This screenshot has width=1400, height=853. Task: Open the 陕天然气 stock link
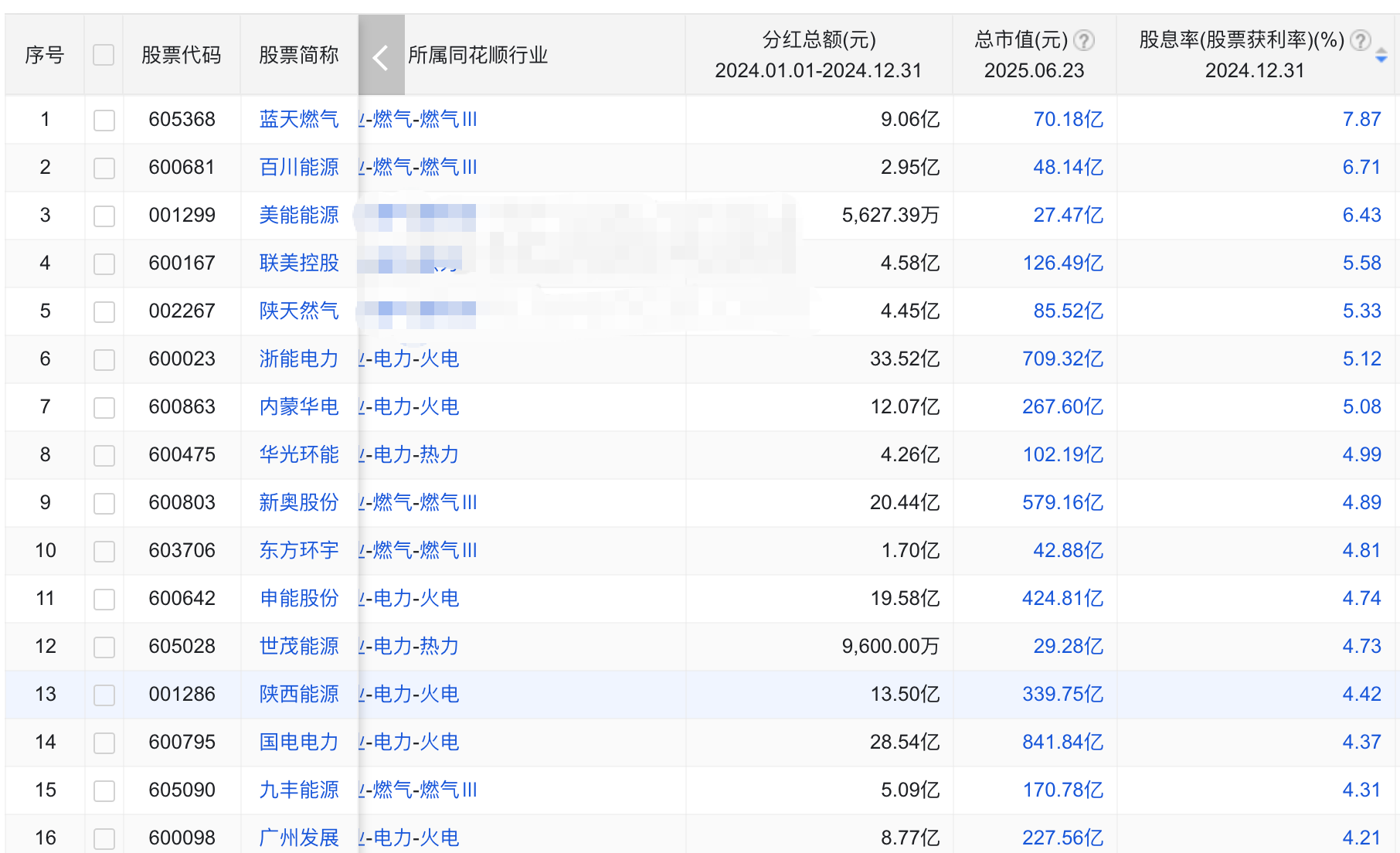pos(299,311)
